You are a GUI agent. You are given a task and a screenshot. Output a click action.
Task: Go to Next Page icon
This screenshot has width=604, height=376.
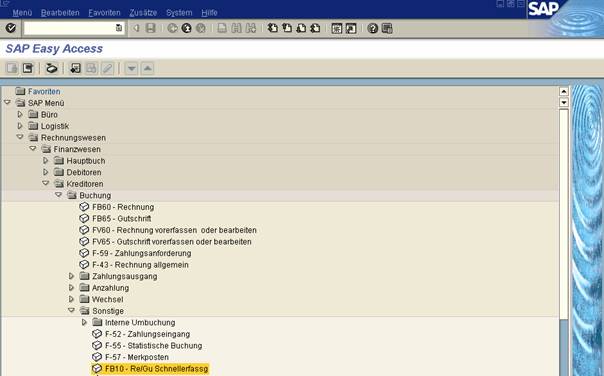tap(301, 28)
